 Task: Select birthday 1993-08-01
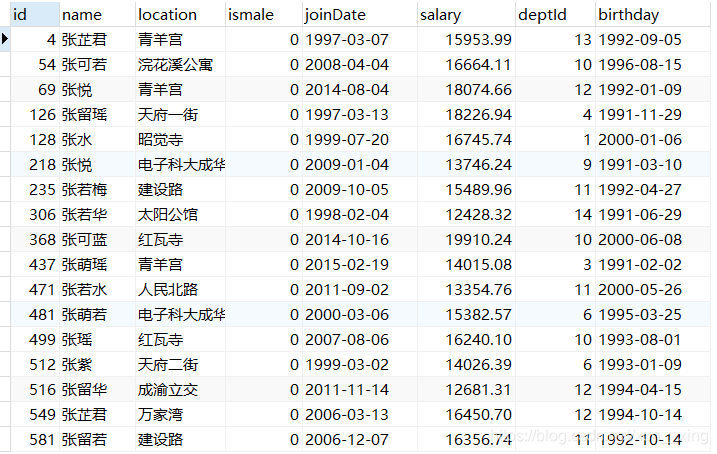(653, 340)
